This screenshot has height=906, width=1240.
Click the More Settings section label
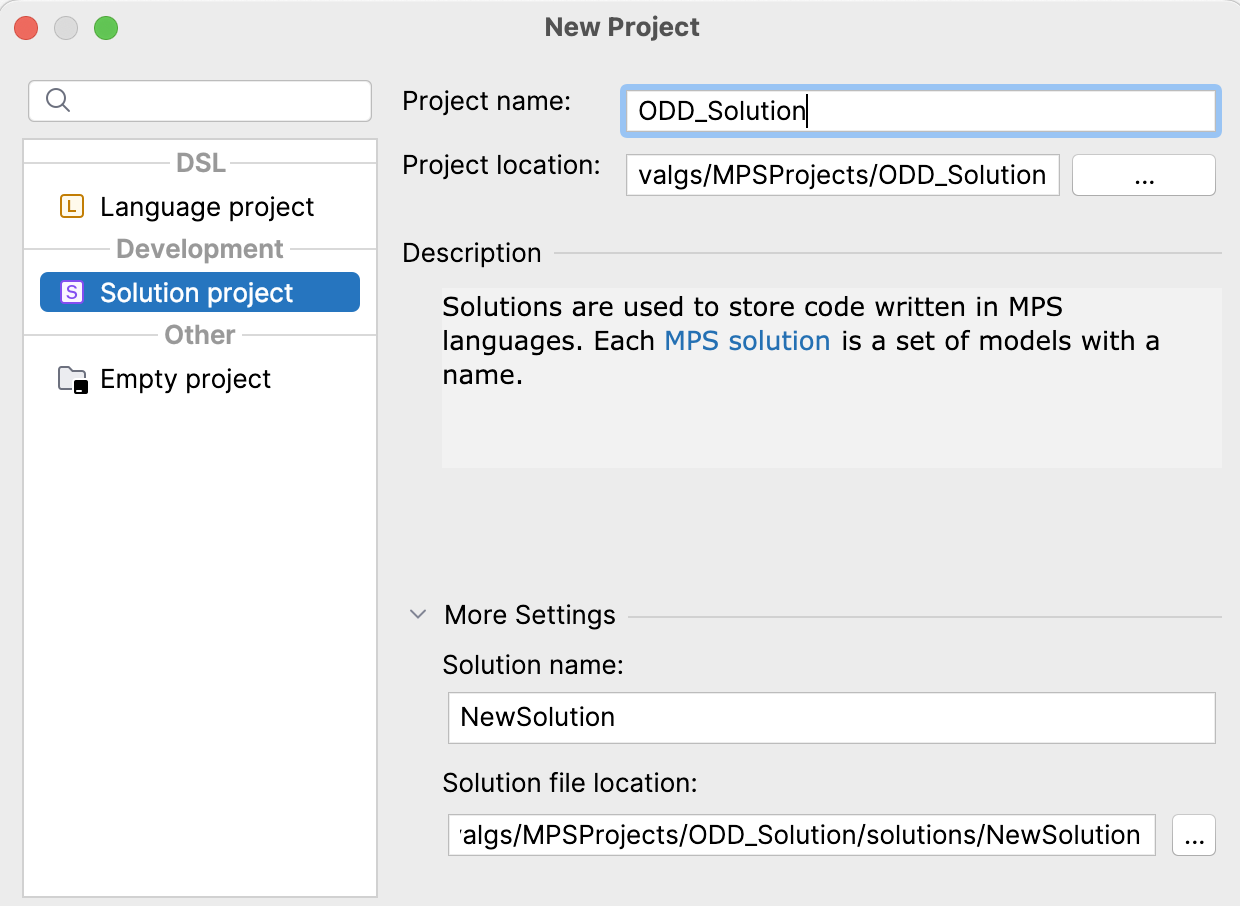click(529, 614)
